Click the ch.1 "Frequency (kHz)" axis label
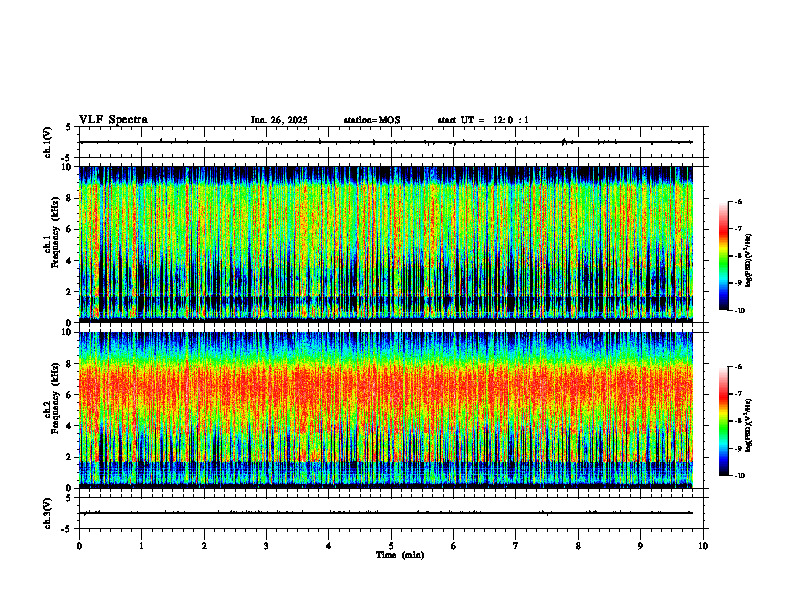 click(55, 233)
